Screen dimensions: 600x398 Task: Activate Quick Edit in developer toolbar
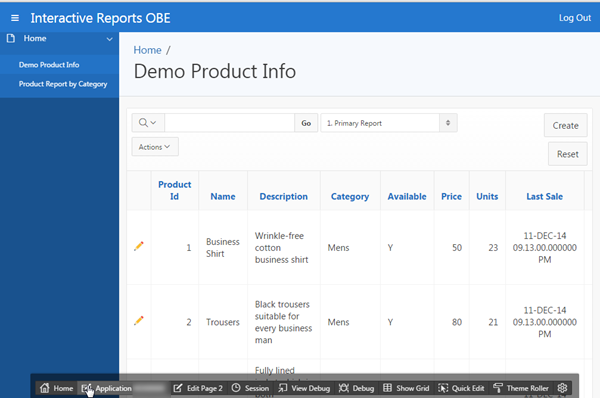coord(461,388)
